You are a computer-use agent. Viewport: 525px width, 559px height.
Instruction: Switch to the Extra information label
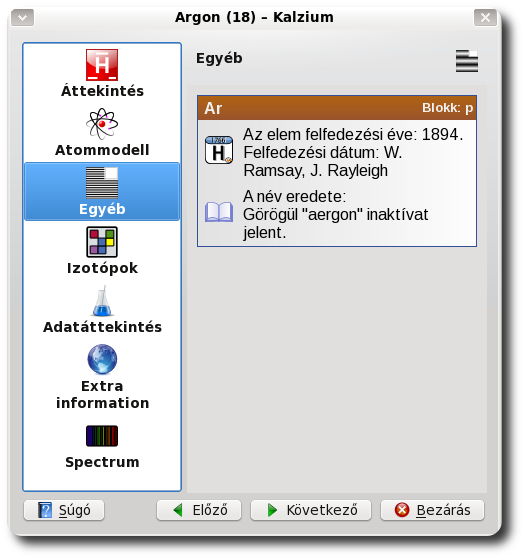click(102, 395)
